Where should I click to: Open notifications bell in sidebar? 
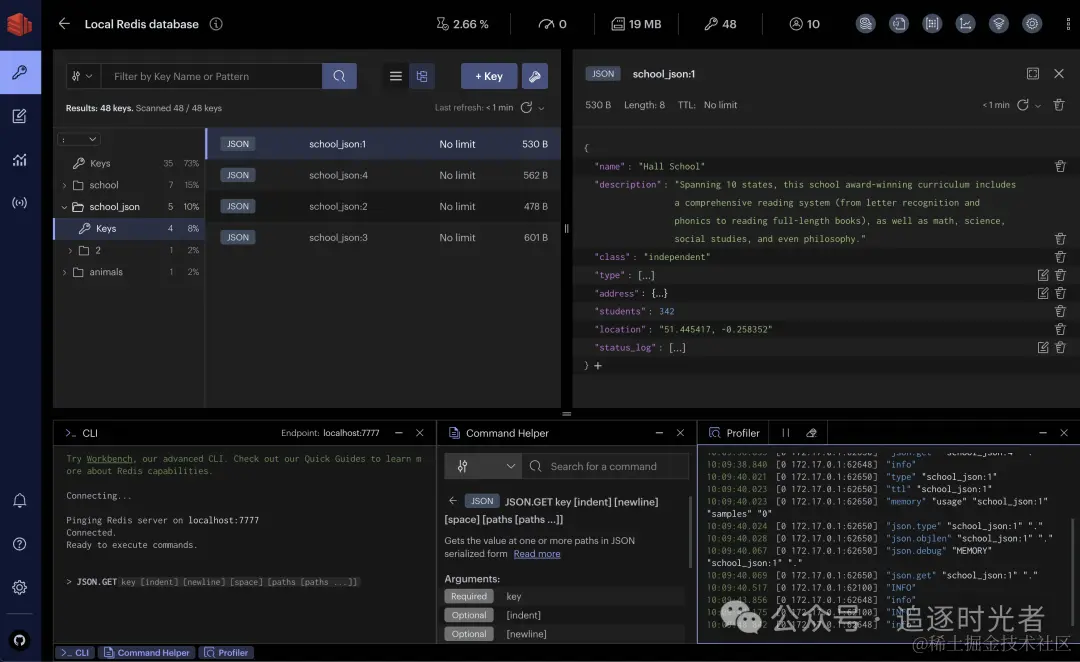pyautogui.click(x=20, y=501)
